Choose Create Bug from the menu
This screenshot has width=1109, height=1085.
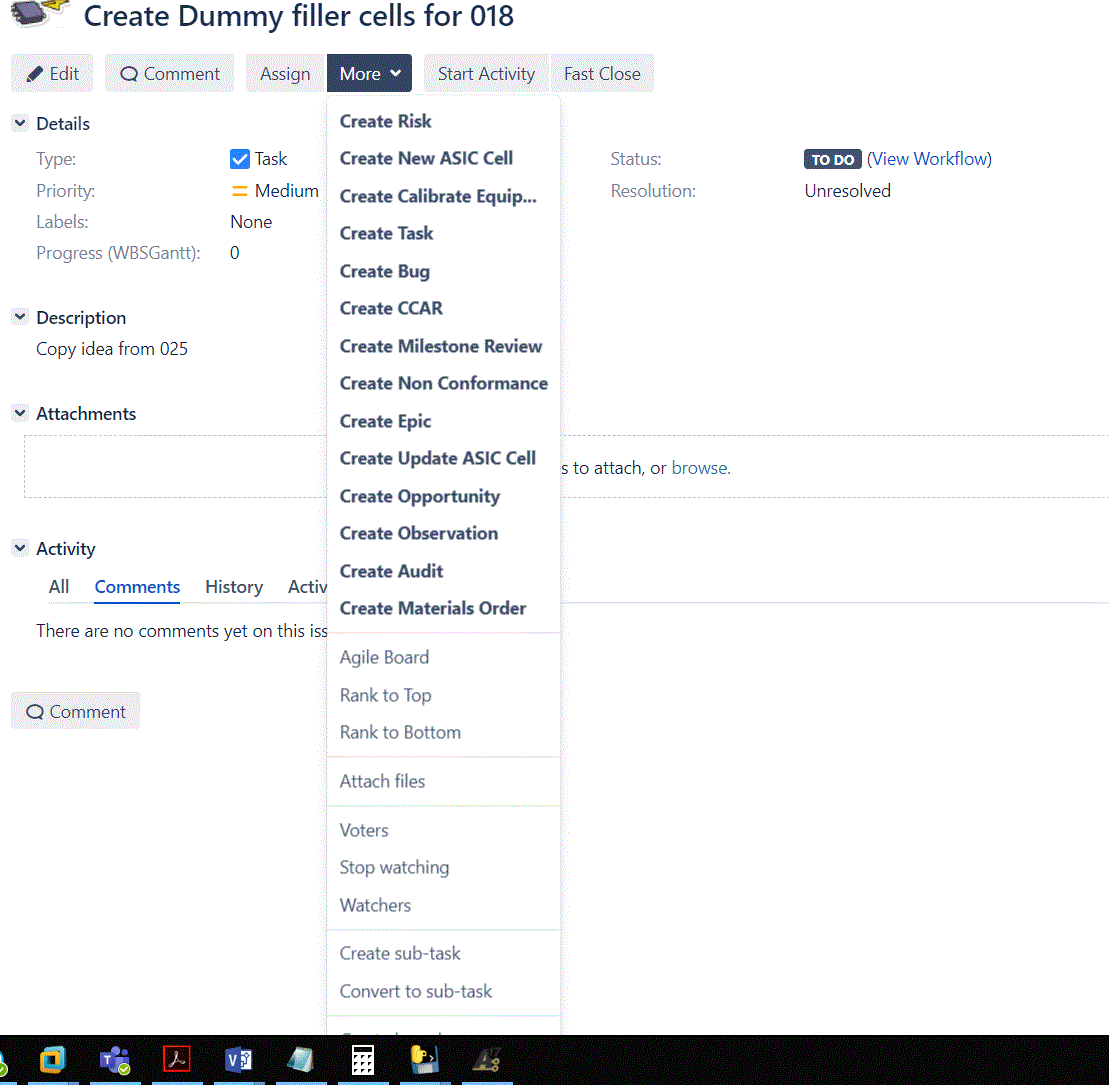tap(384, 271)
